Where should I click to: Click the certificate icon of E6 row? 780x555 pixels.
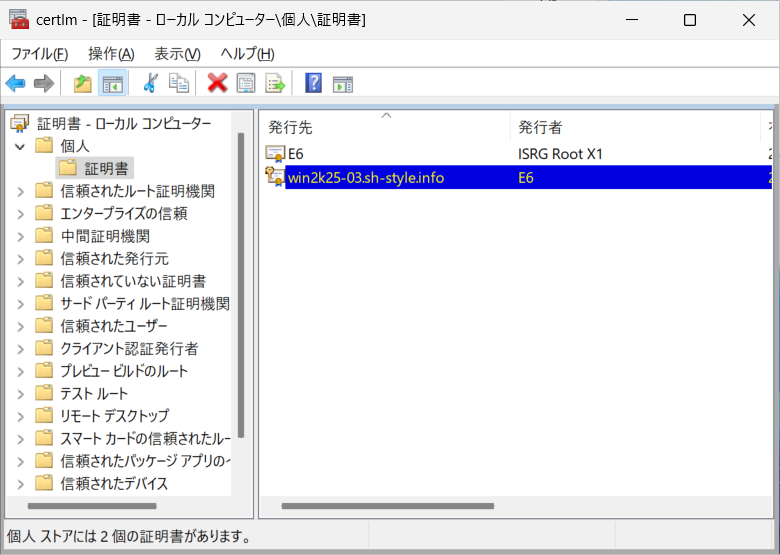275,154
